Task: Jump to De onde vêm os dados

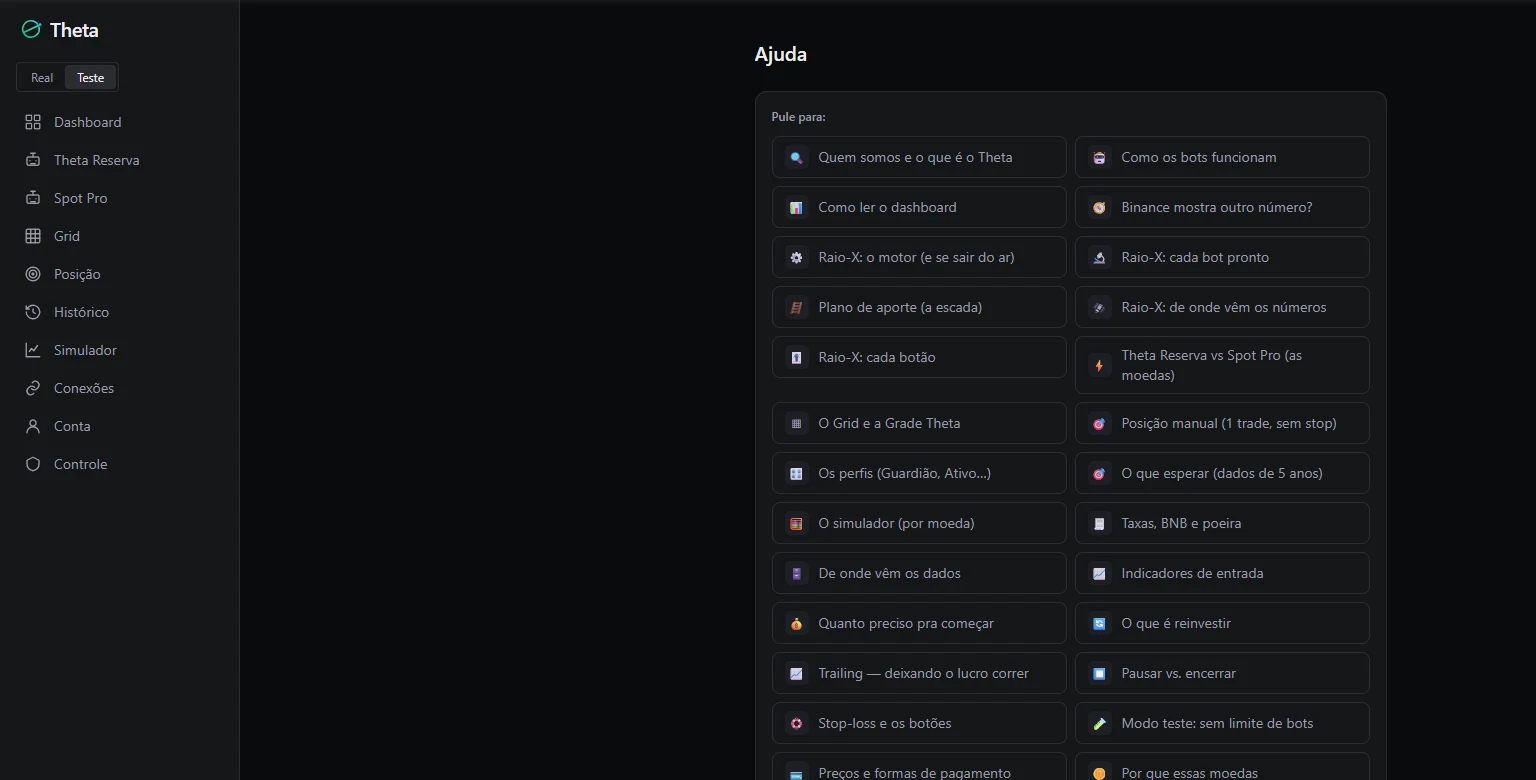Action: pos(919,573)
